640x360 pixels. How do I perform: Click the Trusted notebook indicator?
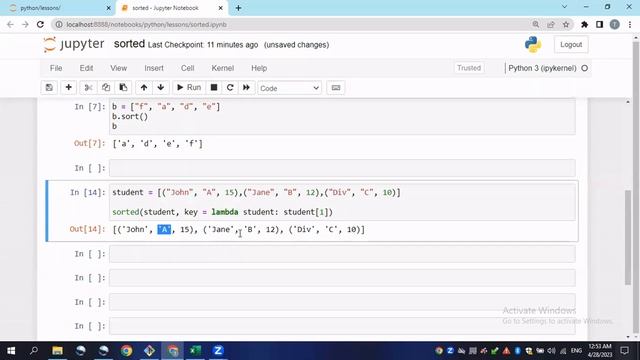[469, 68]
